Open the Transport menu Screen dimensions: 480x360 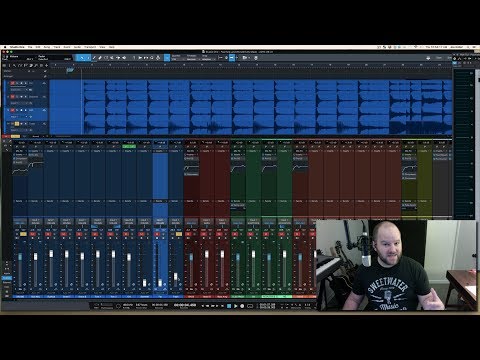[x=90, y=47]
